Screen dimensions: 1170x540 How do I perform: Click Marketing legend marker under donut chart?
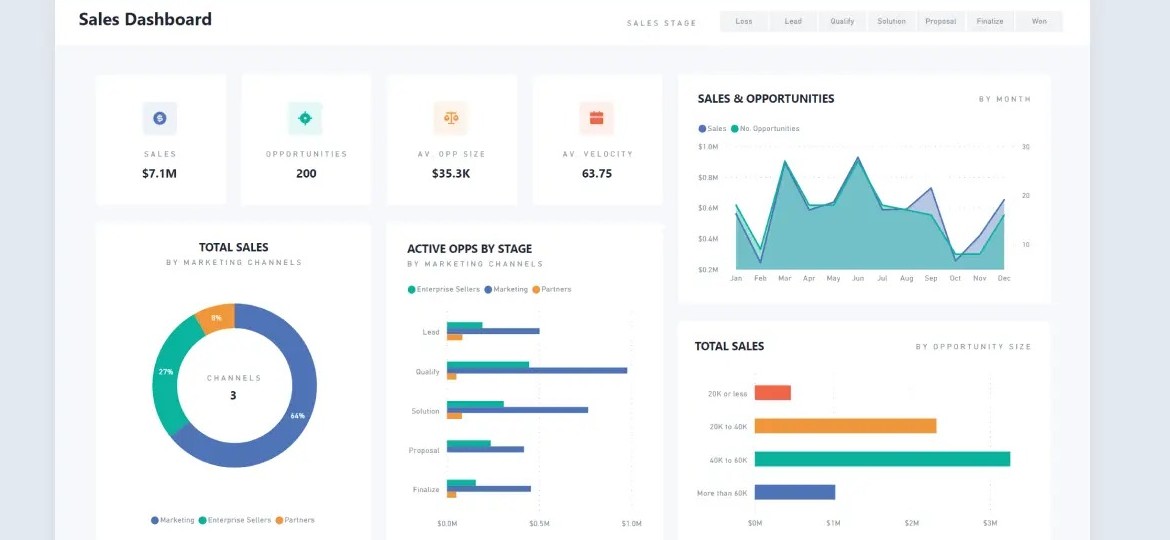point(155,520)
